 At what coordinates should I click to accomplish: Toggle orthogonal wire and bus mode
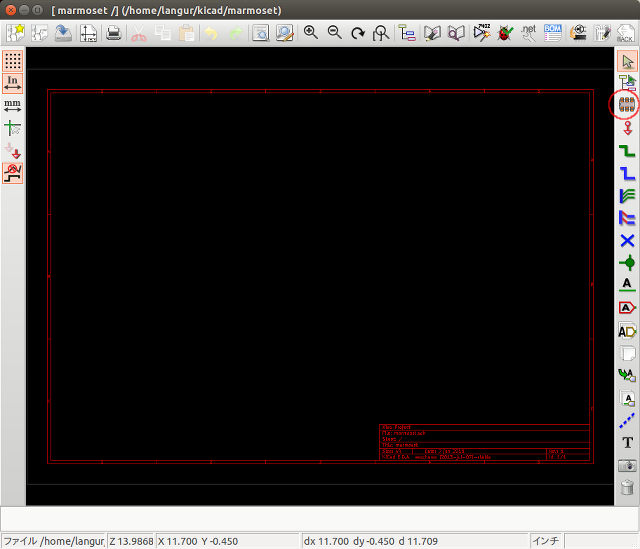tap(13, 173)
